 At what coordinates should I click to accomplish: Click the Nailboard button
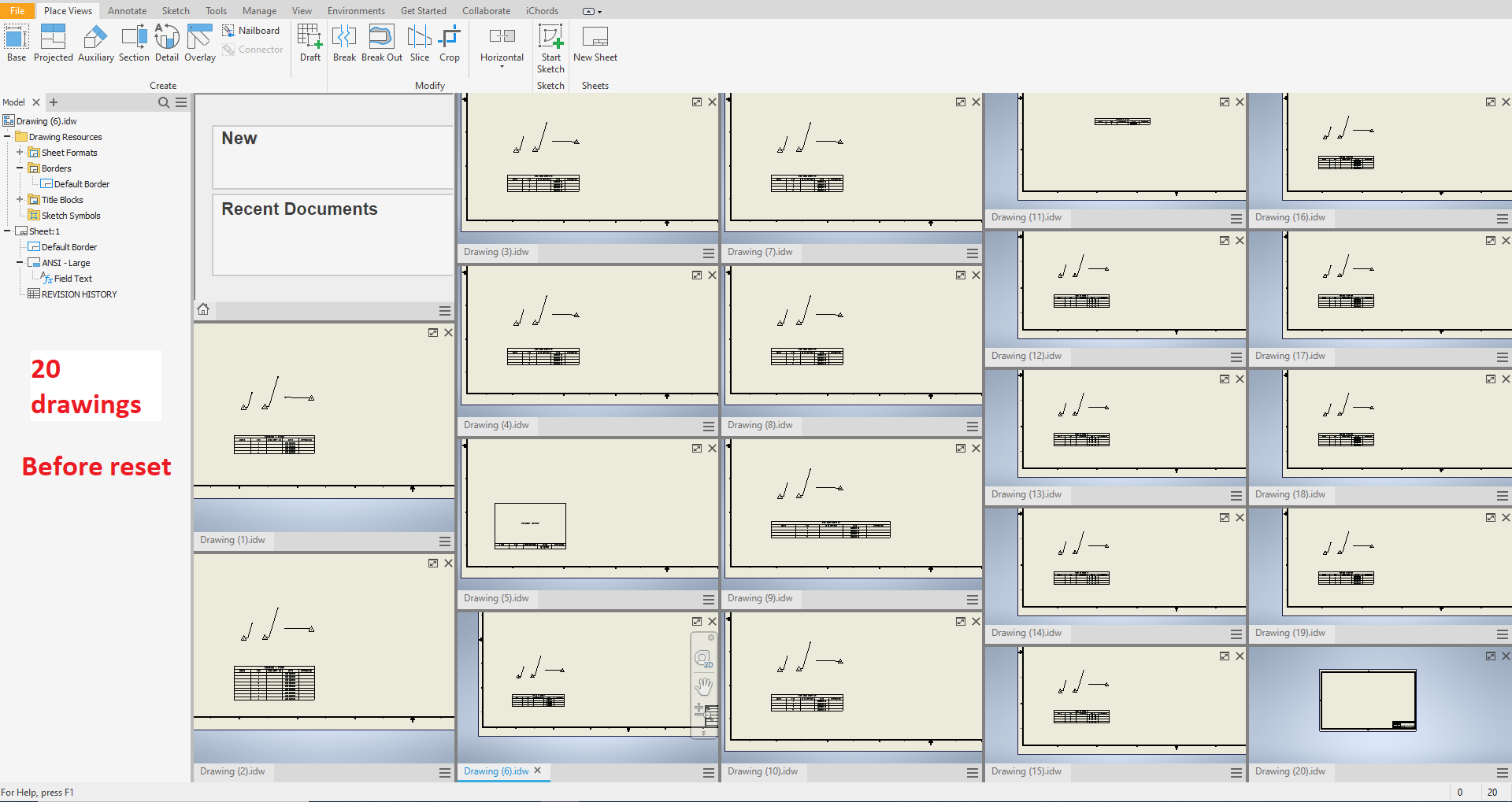tap(251, 31)
